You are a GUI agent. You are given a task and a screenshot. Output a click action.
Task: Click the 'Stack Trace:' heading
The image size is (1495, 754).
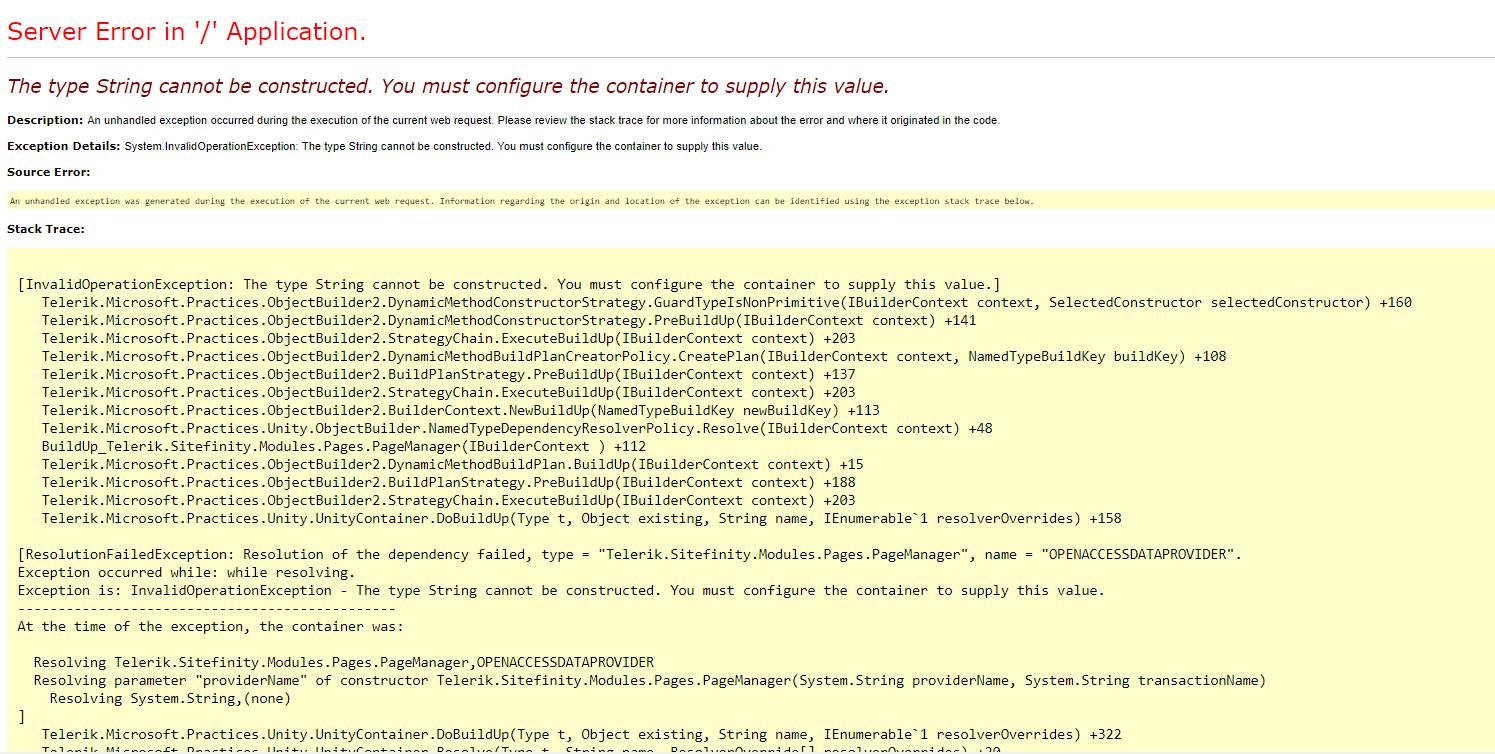(x=42, y=228)
